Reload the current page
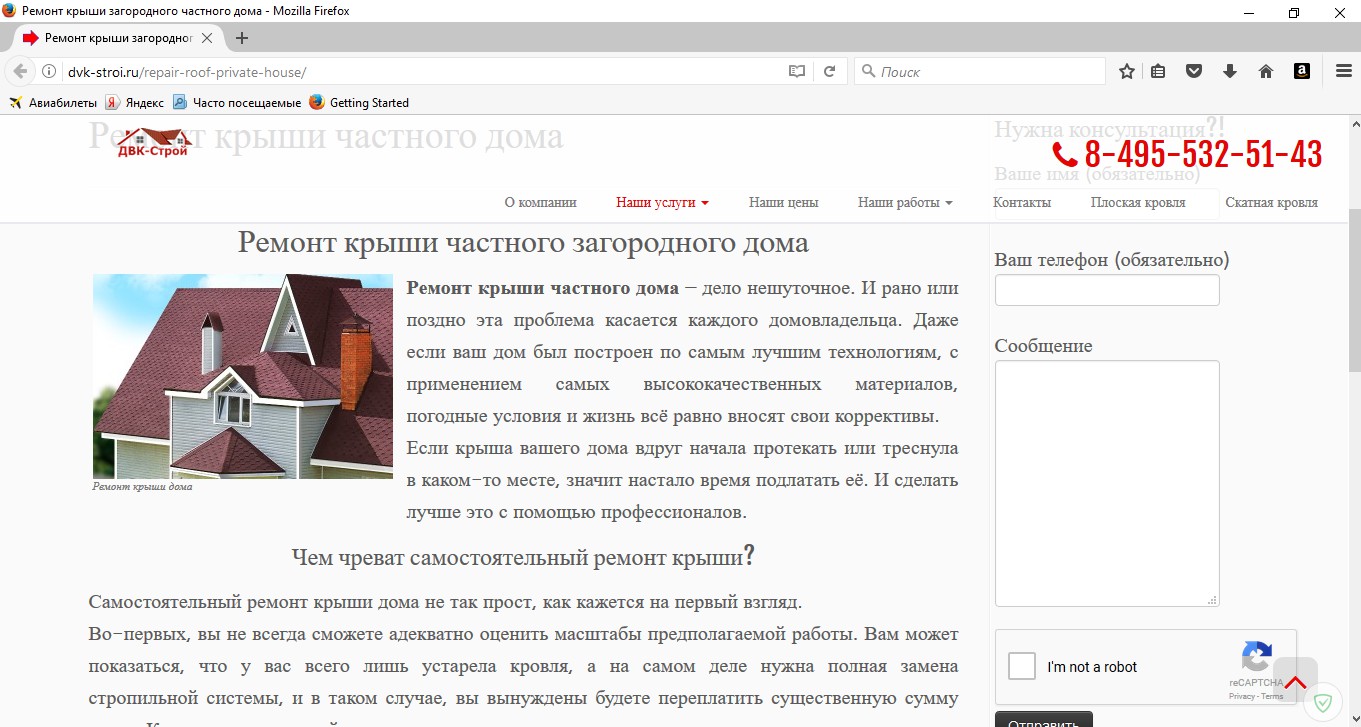The height and width of the screenshot is (727, 1361). (829, 72)
